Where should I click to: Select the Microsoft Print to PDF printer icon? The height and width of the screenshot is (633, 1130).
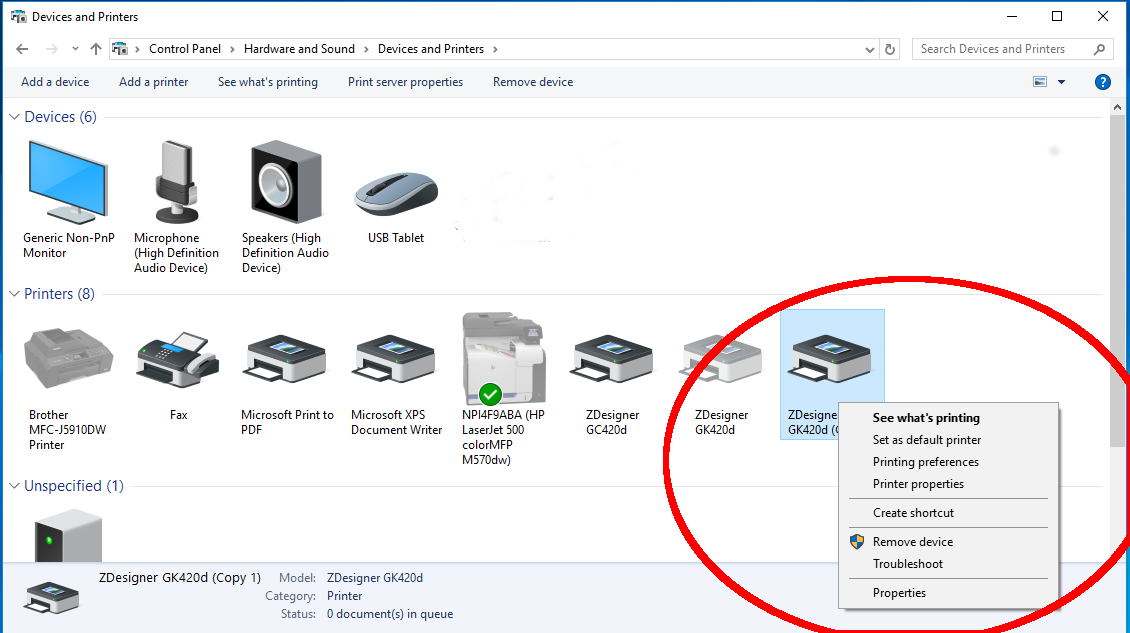(x=285, y=359)
